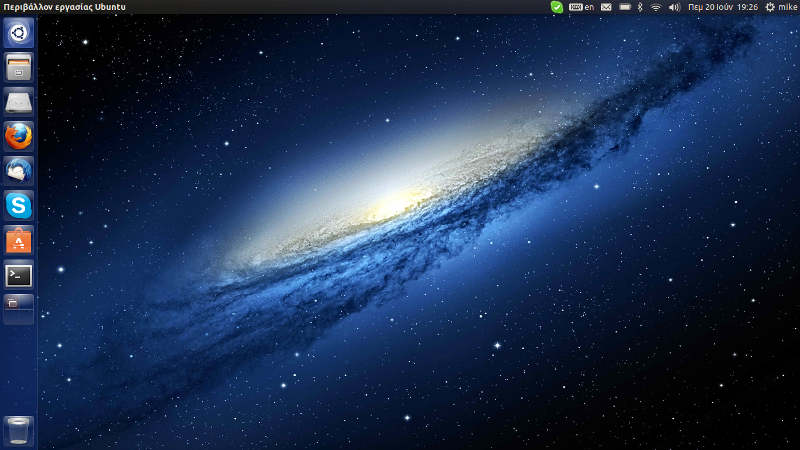Click the green checkmark status indicator
This screenshot has height=450, width=800.
[557, 7]
